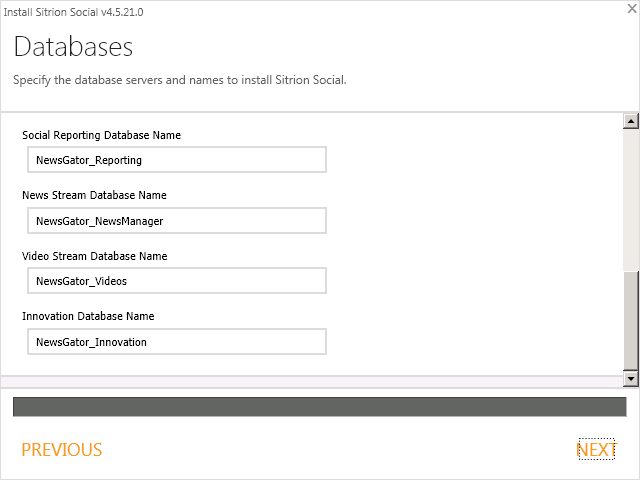Select the Video Stream Database Name field
This screenshot has width=640, height=480.
point(177,281)
